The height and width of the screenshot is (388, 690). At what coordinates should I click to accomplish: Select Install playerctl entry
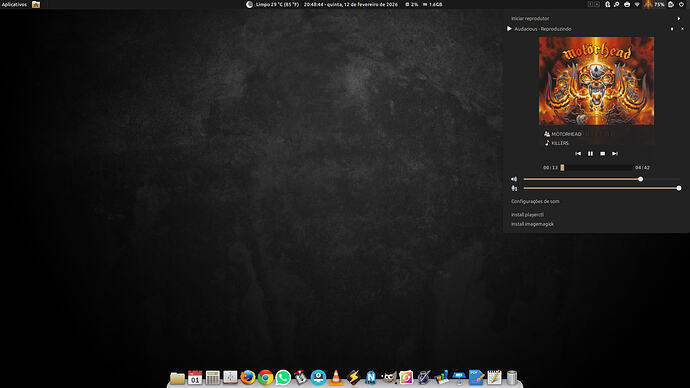coord(527,215)
